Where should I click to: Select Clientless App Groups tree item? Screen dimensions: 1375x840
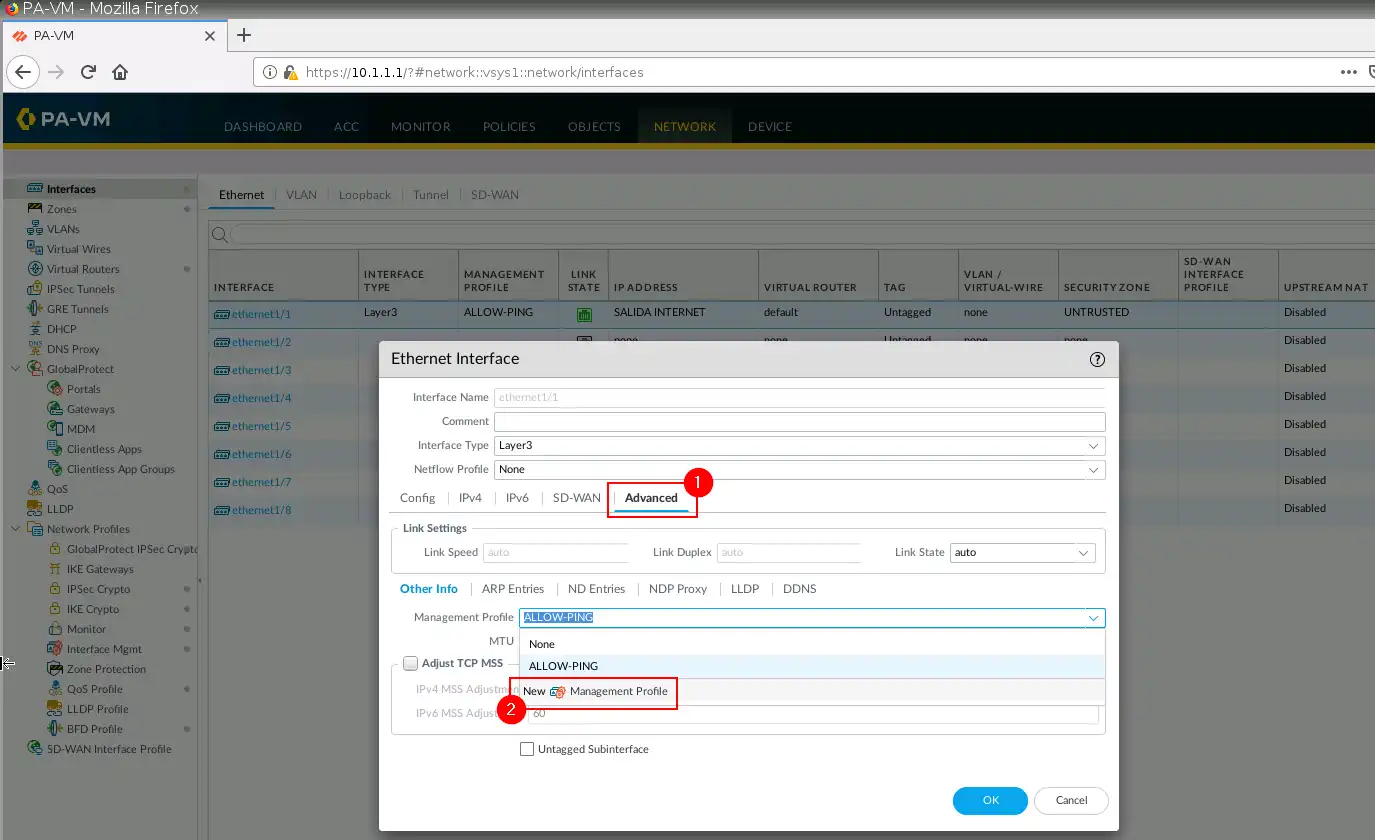[x=120, y=469]
